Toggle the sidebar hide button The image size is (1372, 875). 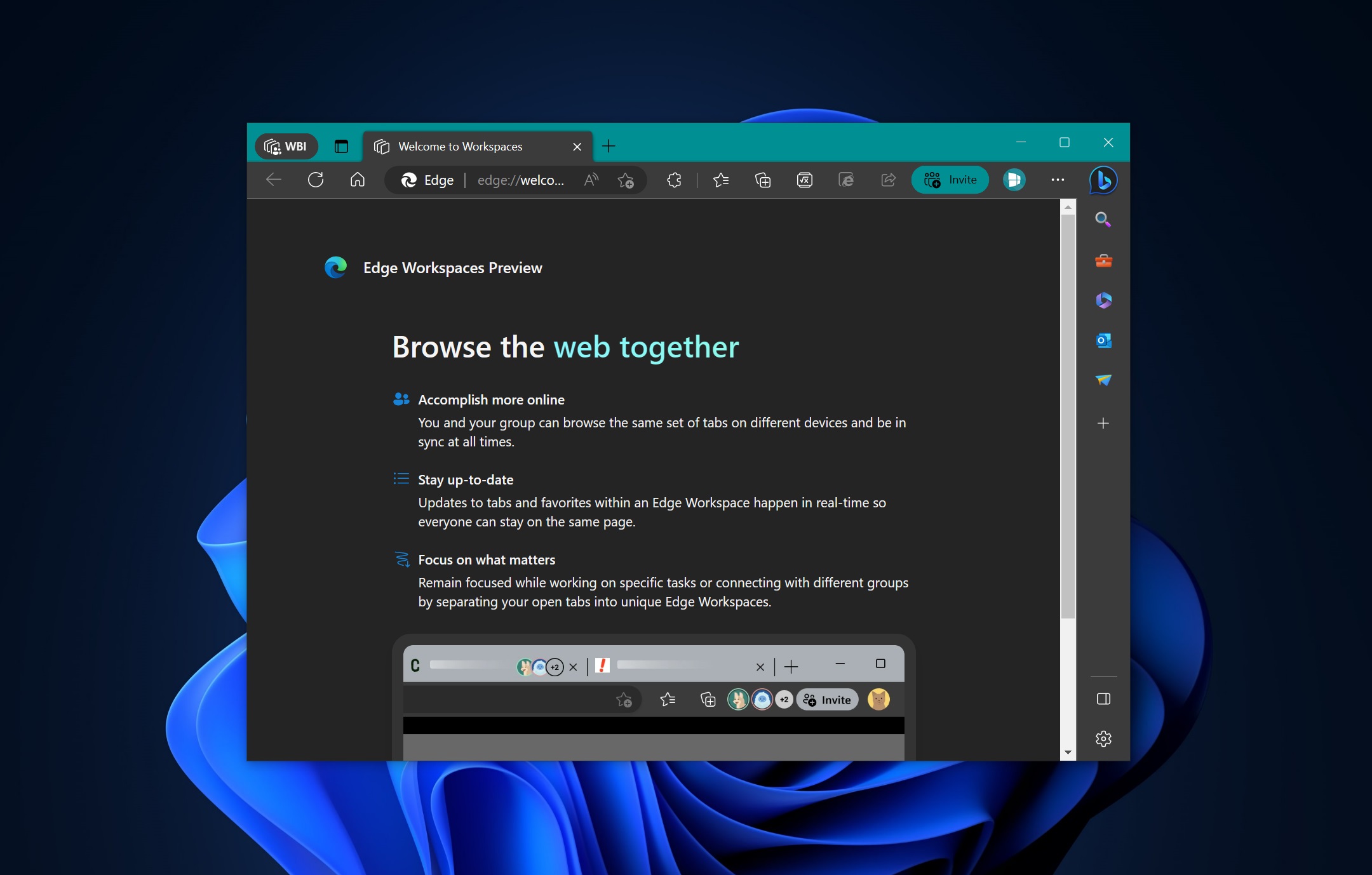[x=1103, y=699]
